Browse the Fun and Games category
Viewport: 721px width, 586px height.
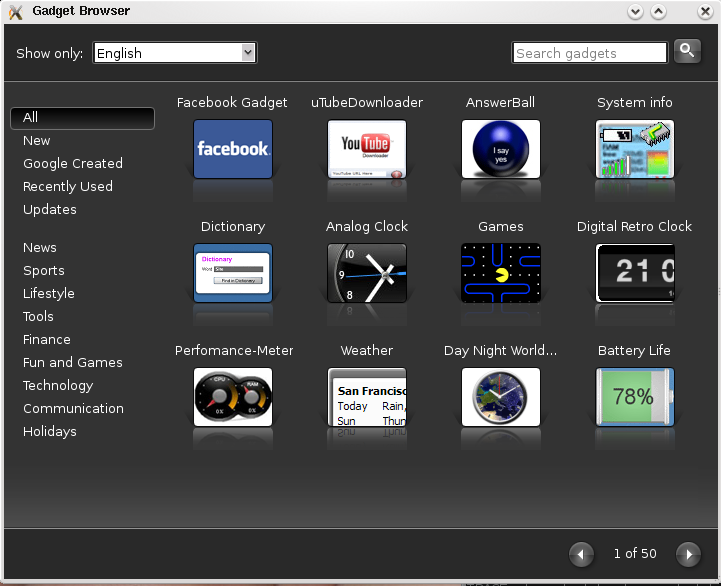73,363
